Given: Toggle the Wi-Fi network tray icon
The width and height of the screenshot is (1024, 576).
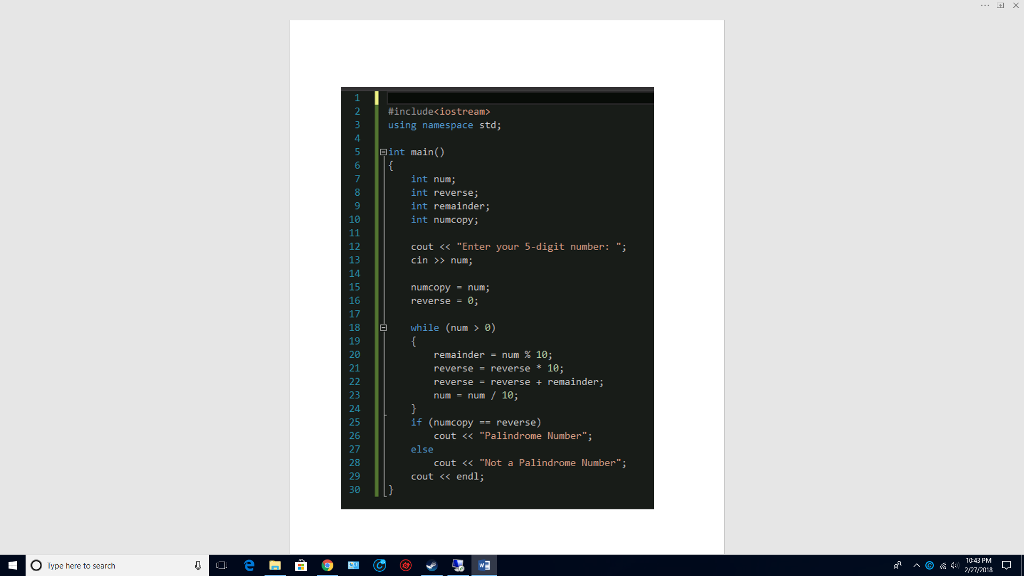Looking at the screenshot, I should pos(942,565).
